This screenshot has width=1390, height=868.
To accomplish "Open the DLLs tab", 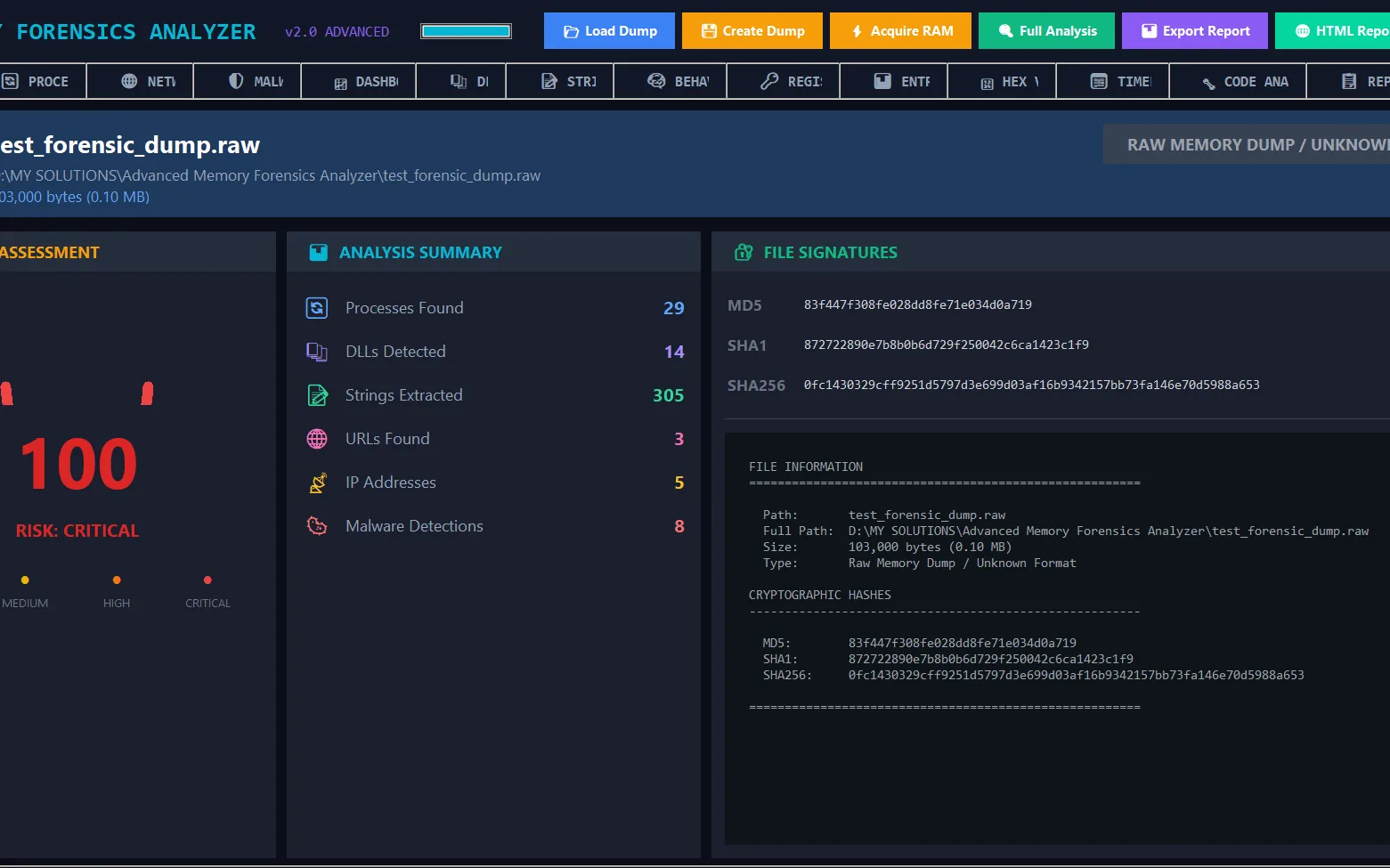I will (461, 81).
